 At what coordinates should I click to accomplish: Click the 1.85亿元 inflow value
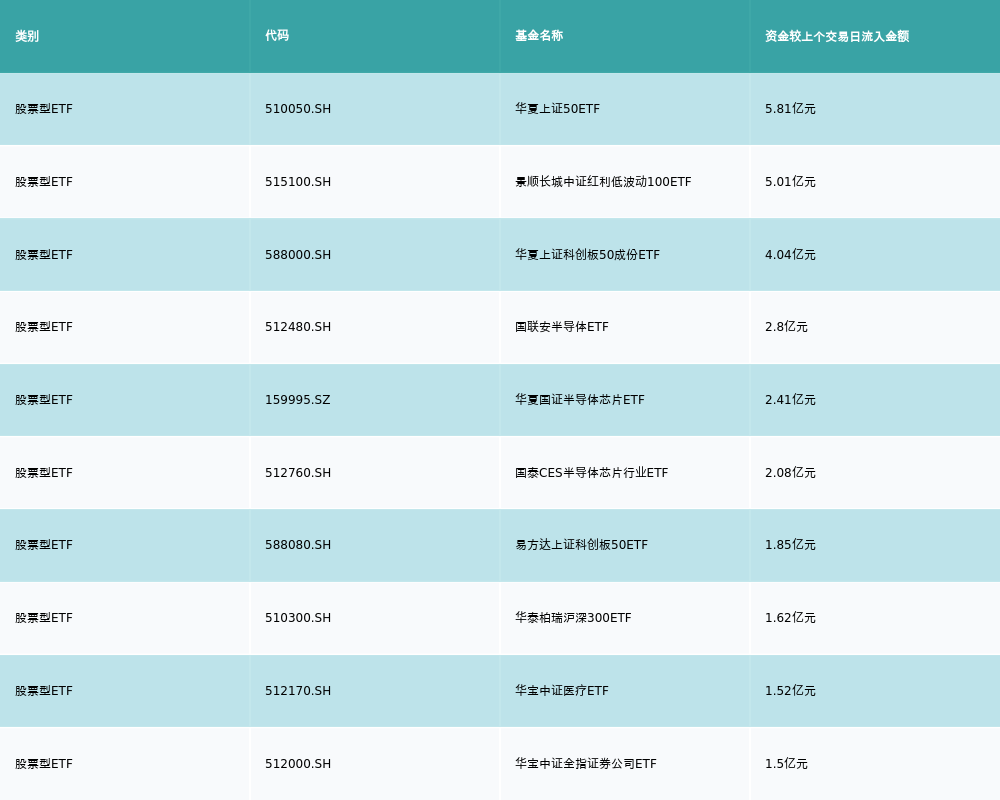point(790,545)
